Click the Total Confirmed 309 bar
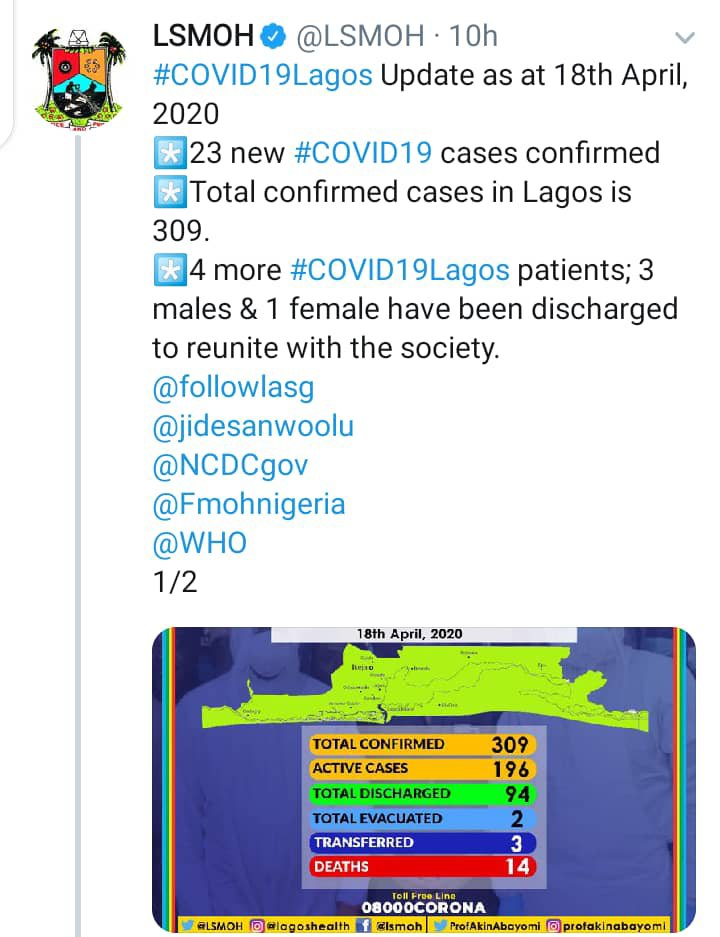 click(422, 744)
